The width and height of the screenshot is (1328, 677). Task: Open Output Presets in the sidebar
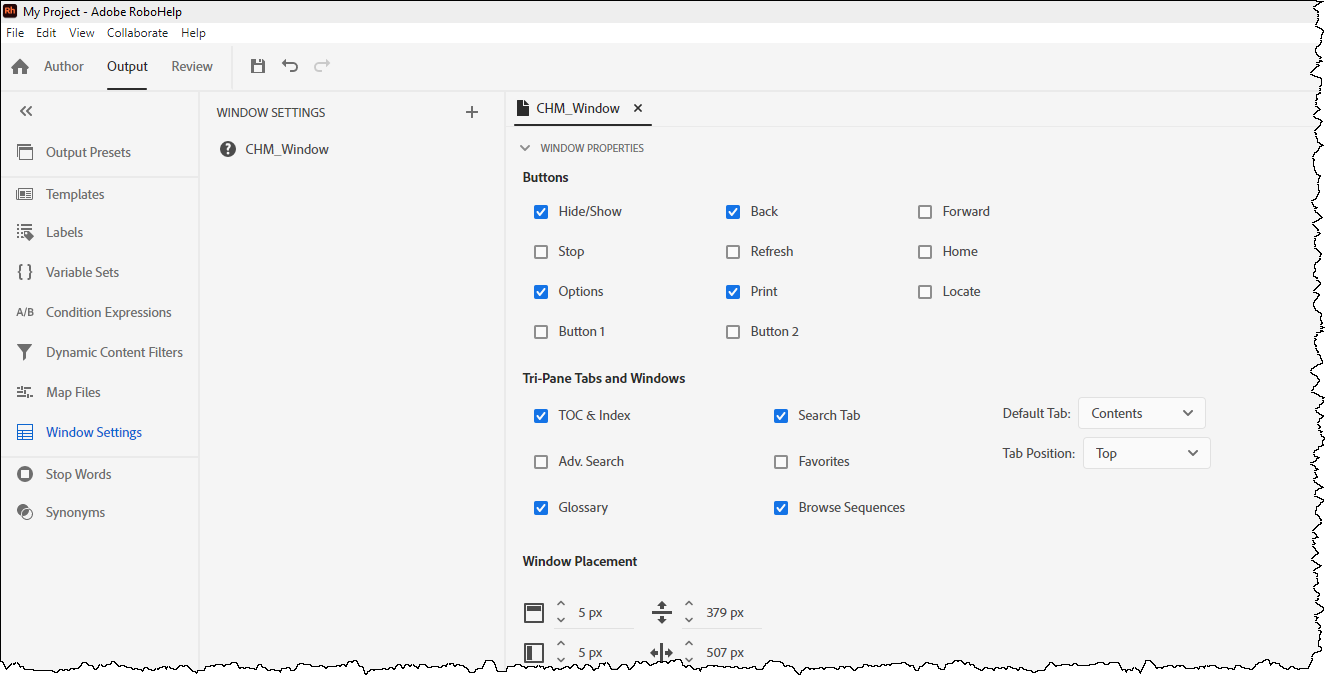[88, 152]
